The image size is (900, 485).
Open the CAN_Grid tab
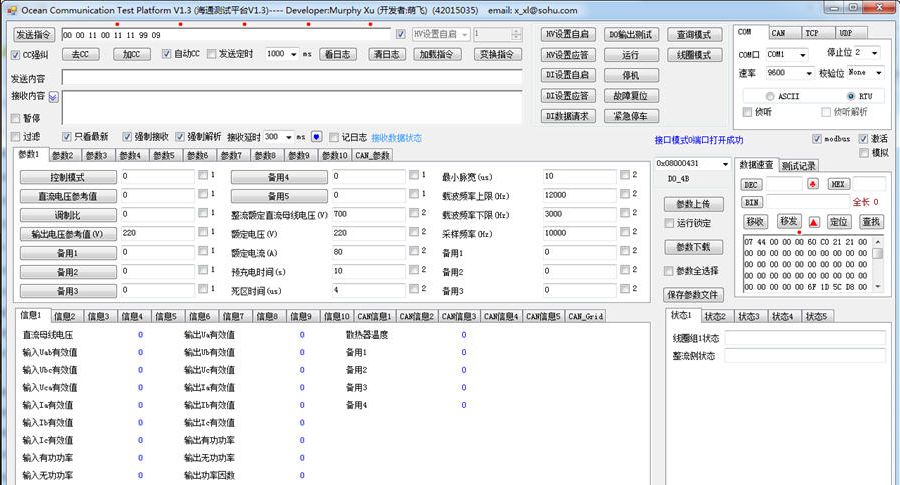coord(585,316)
